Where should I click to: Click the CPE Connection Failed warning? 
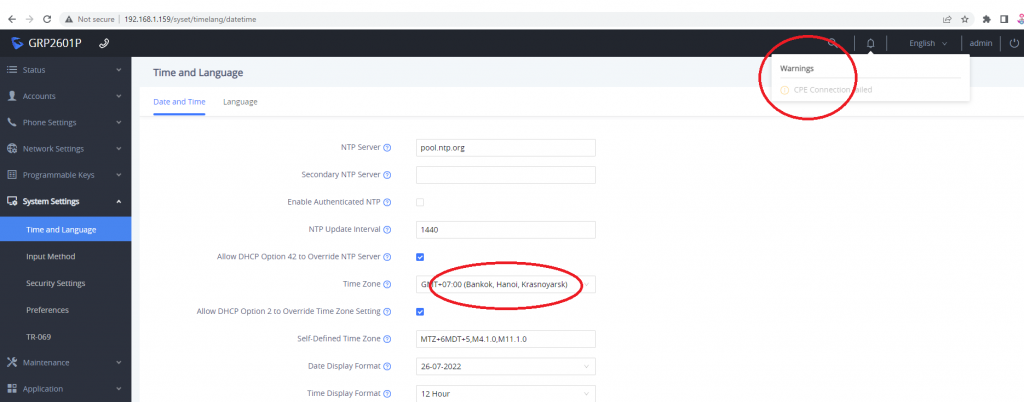tap(827, 90)
